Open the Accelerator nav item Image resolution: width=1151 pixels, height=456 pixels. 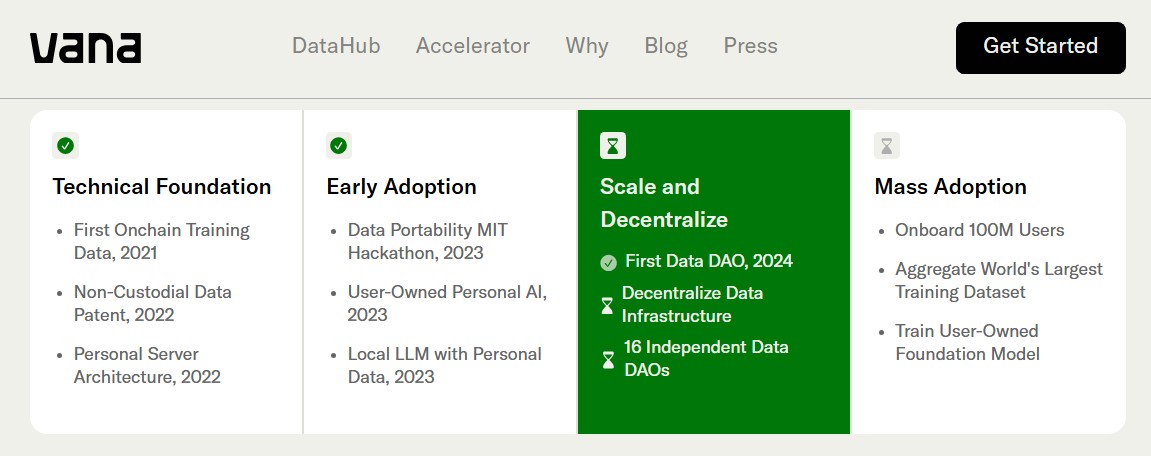click(473, 46)
